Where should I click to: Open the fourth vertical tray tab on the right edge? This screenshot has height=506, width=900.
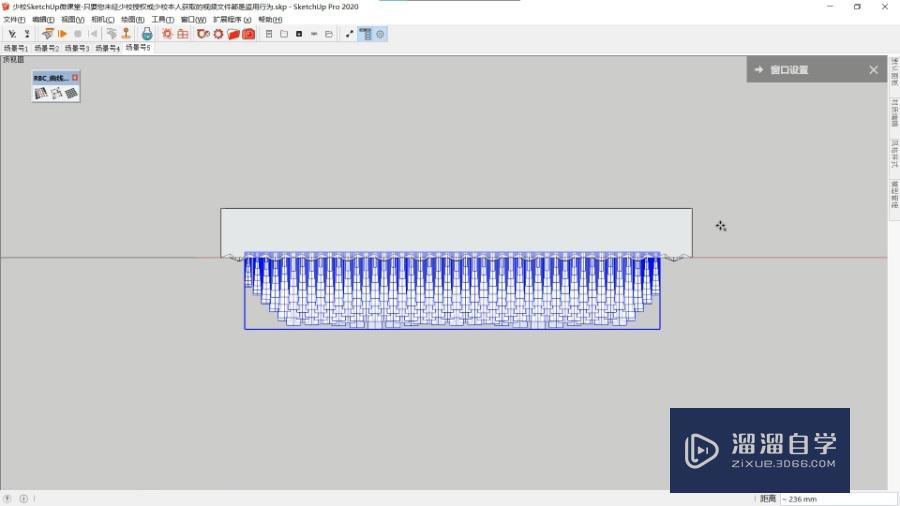pos(894,194)
